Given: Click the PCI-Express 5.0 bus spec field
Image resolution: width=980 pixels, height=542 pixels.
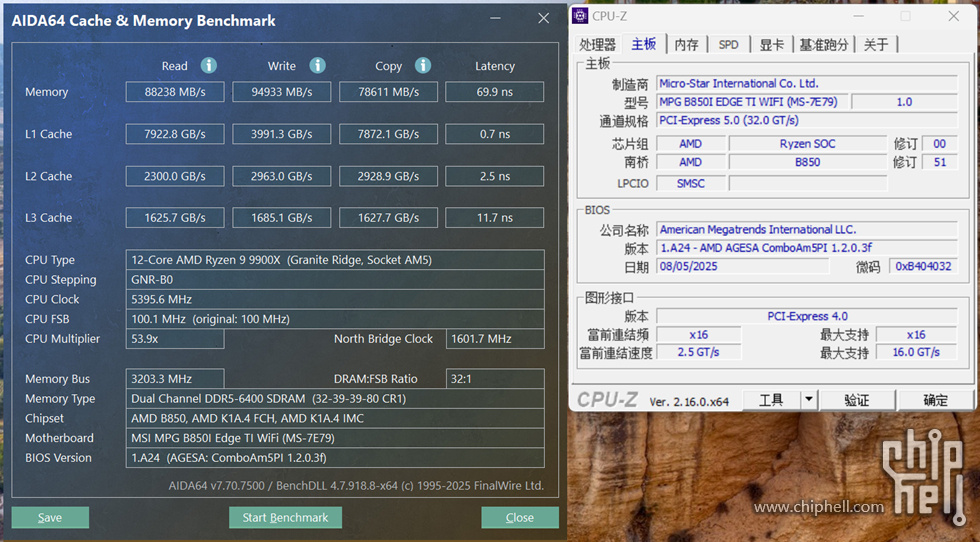Looking at the screenshot, I should point(807,120).
